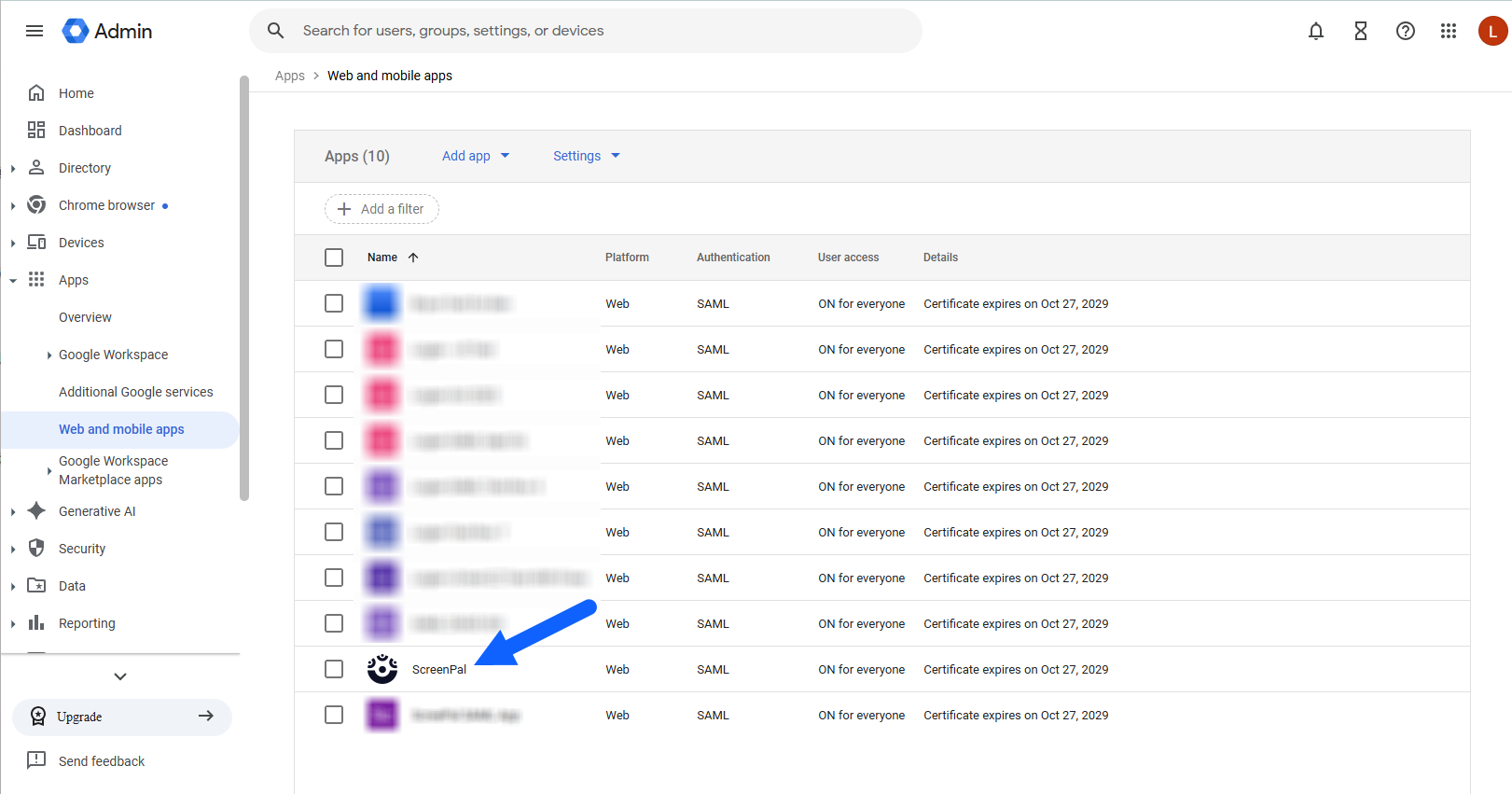Click the Add a filter button
This screenshot has width=1512, height=794.
point(381,209)
